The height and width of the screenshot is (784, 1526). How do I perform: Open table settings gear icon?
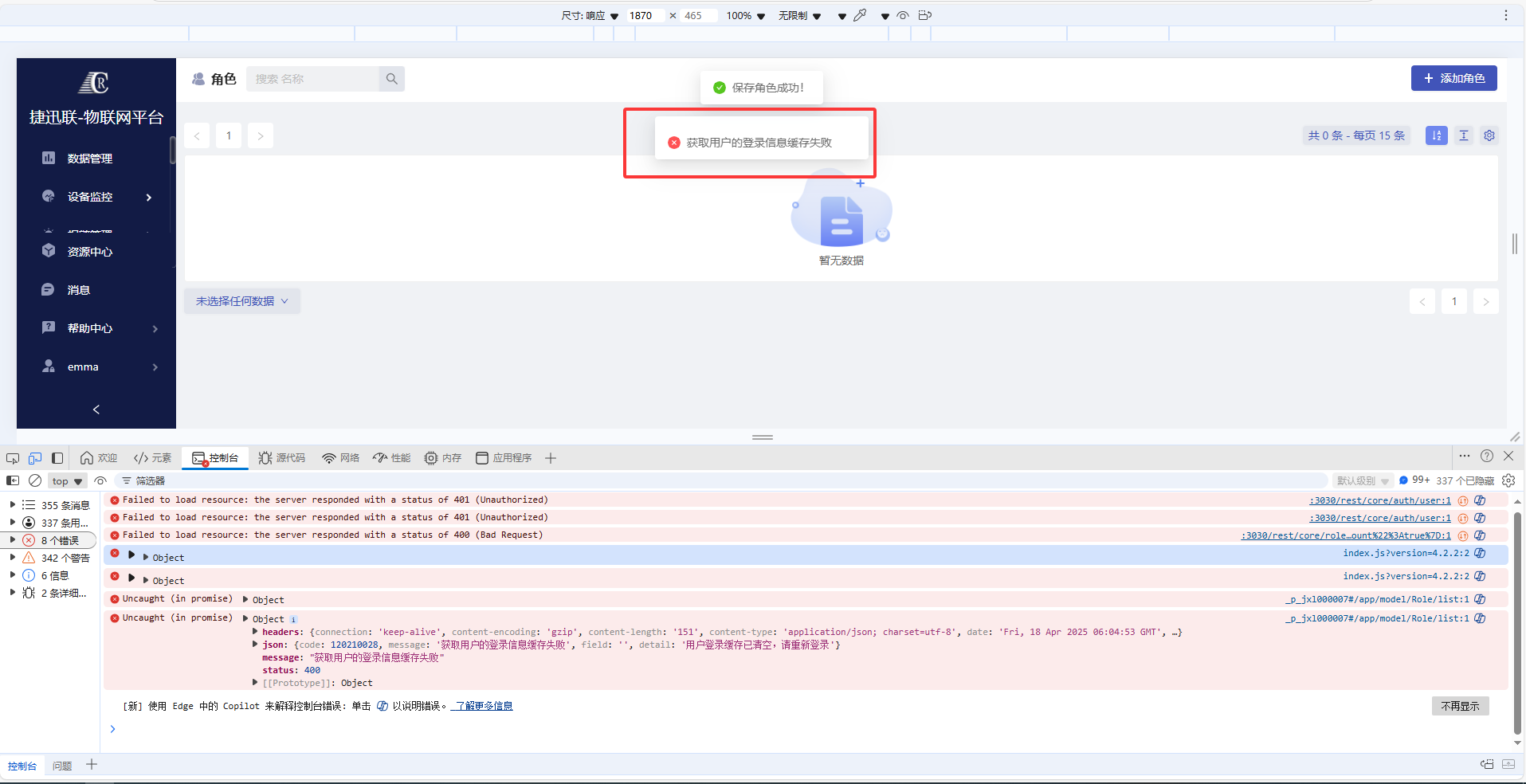click(1489, 135)
